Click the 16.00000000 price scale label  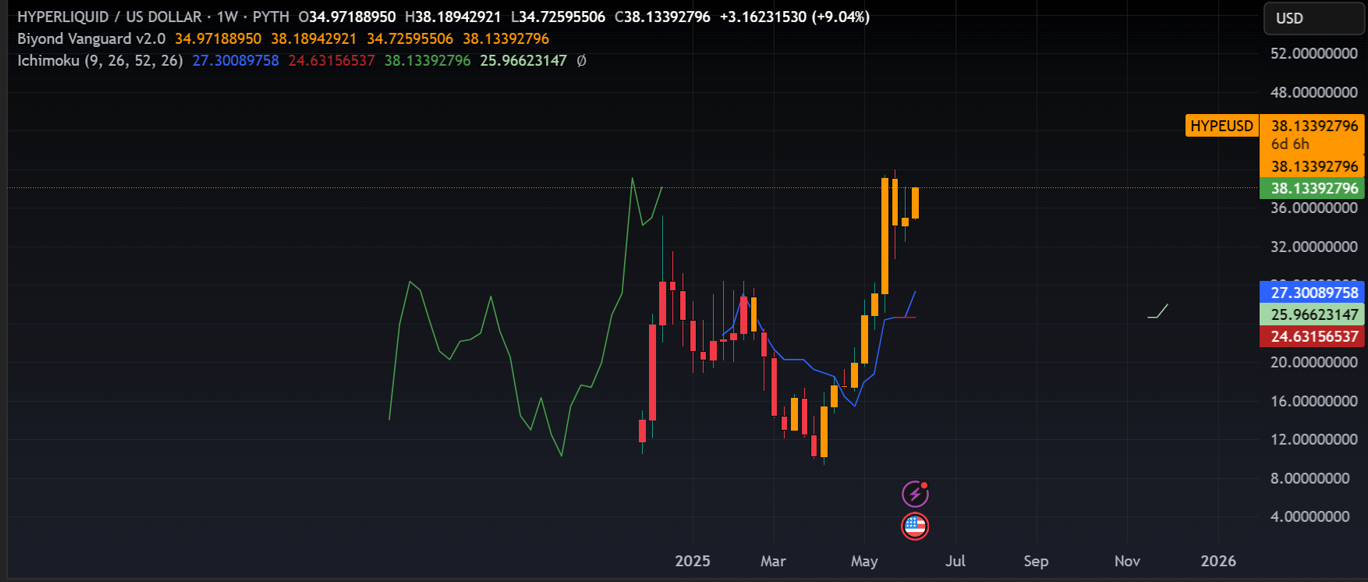tap(1314, 401)
